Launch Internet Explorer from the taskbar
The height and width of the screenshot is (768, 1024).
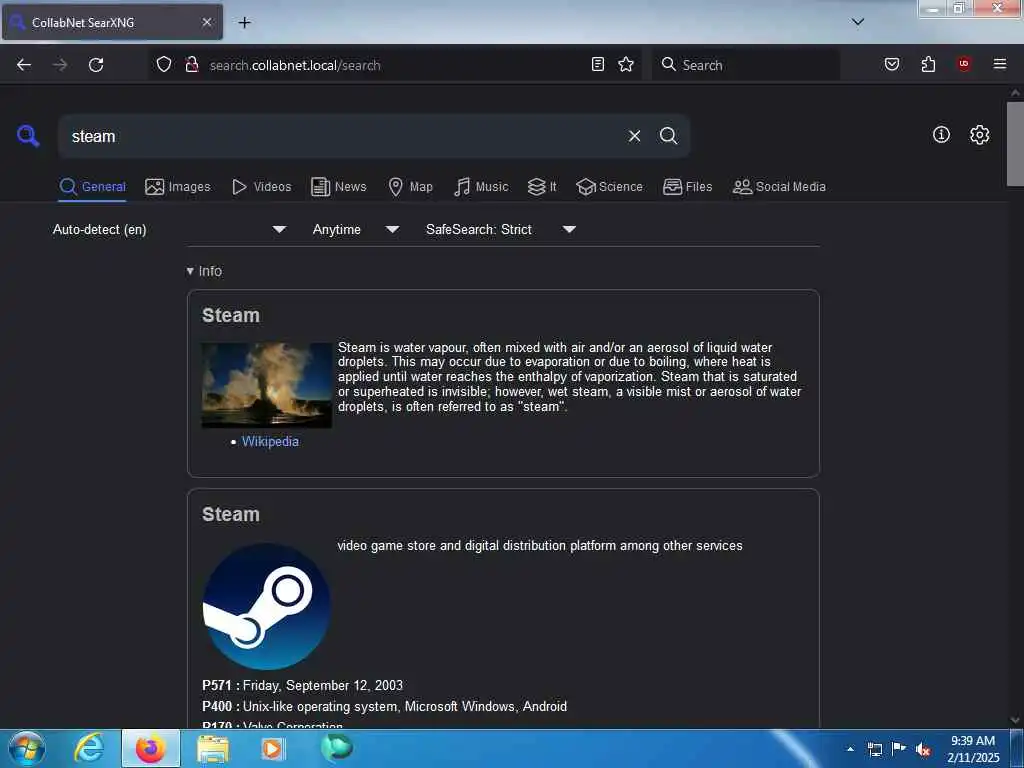pos(89,748)
